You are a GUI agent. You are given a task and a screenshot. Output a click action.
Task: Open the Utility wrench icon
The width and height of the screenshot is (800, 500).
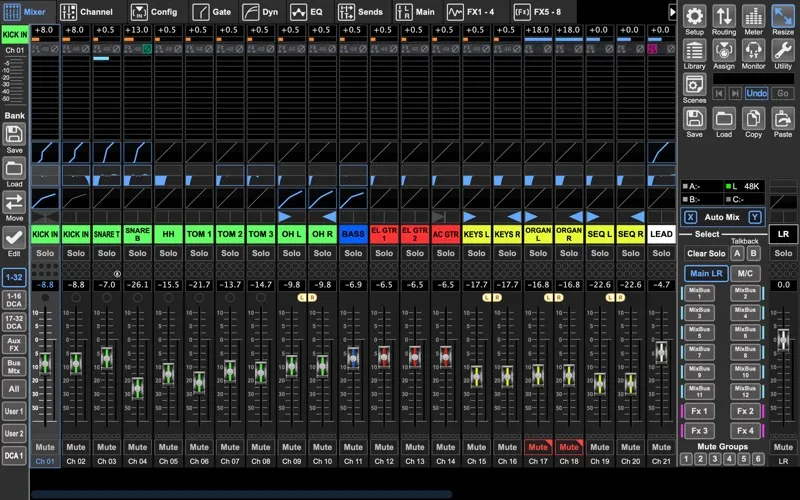(x=783, y=51)
